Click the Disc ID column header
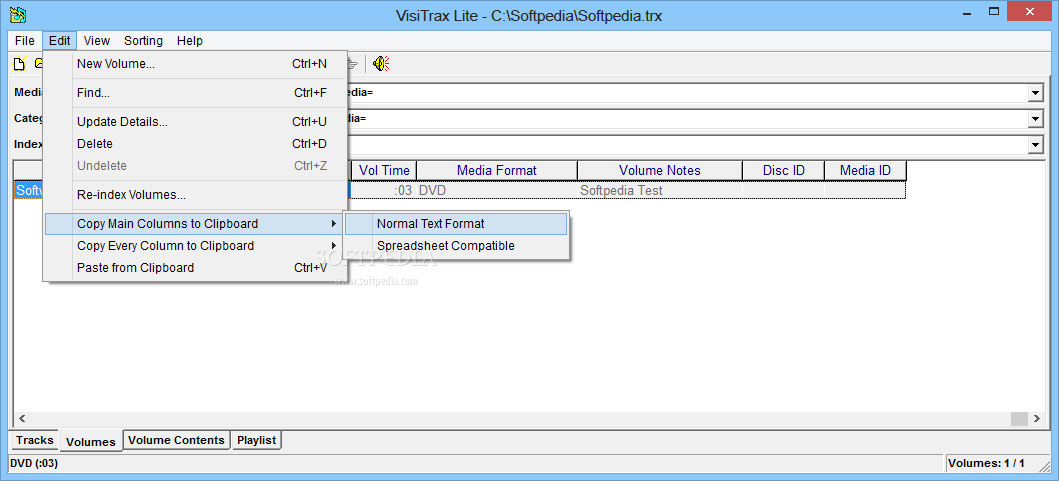The image size is (1059, 481). [x=783, y=171]
